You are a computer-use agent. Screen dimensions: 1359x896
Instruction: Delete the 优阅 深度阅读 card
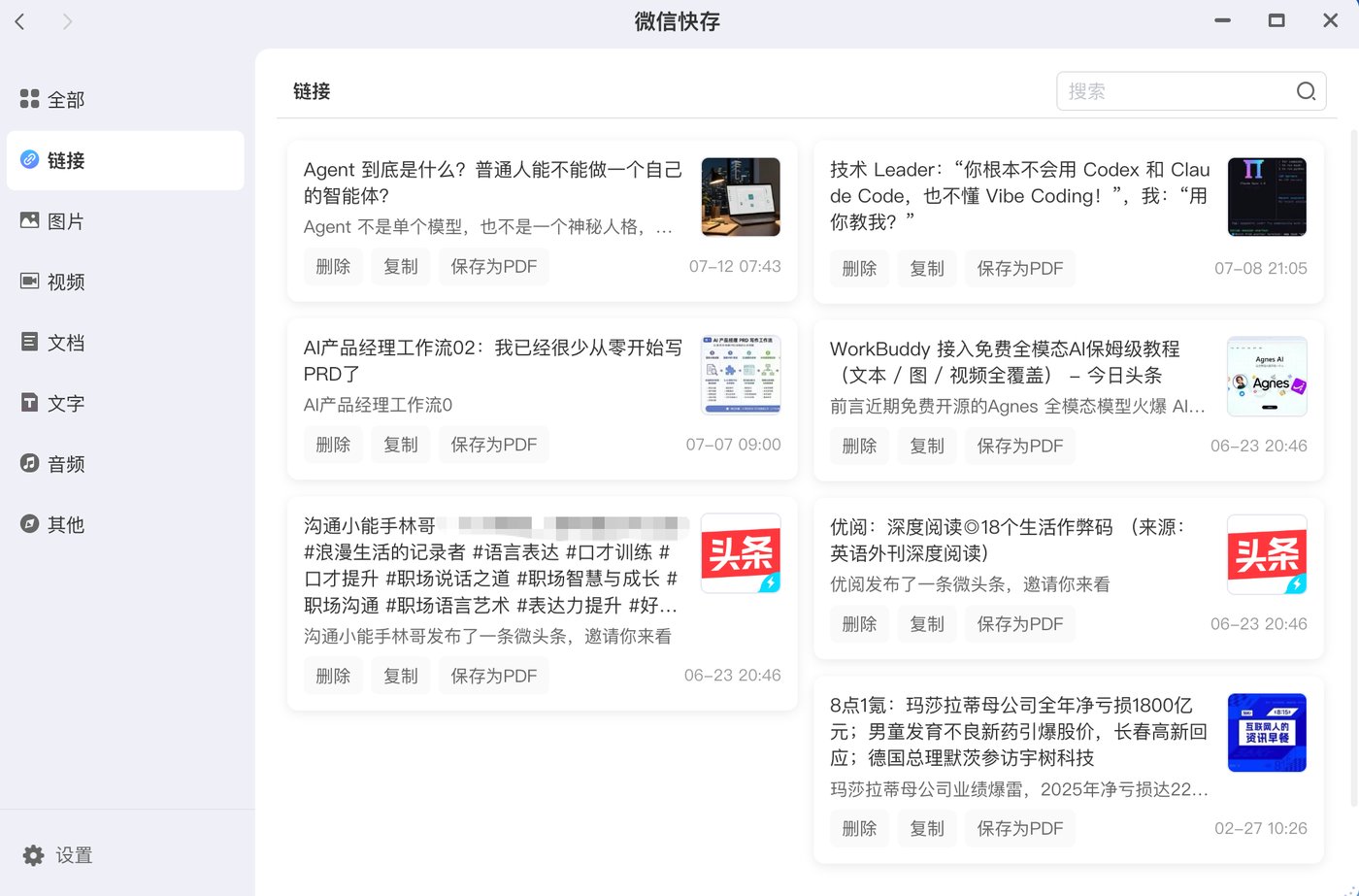[x=859, y=624]
